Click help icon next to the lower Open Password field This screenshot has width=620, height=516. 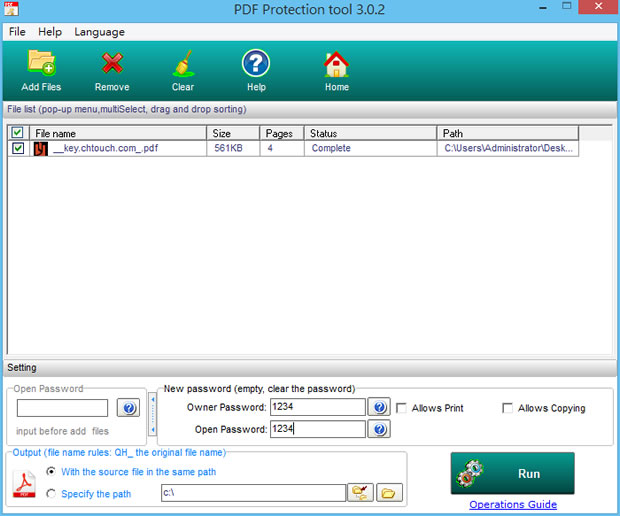coord(379,429)
